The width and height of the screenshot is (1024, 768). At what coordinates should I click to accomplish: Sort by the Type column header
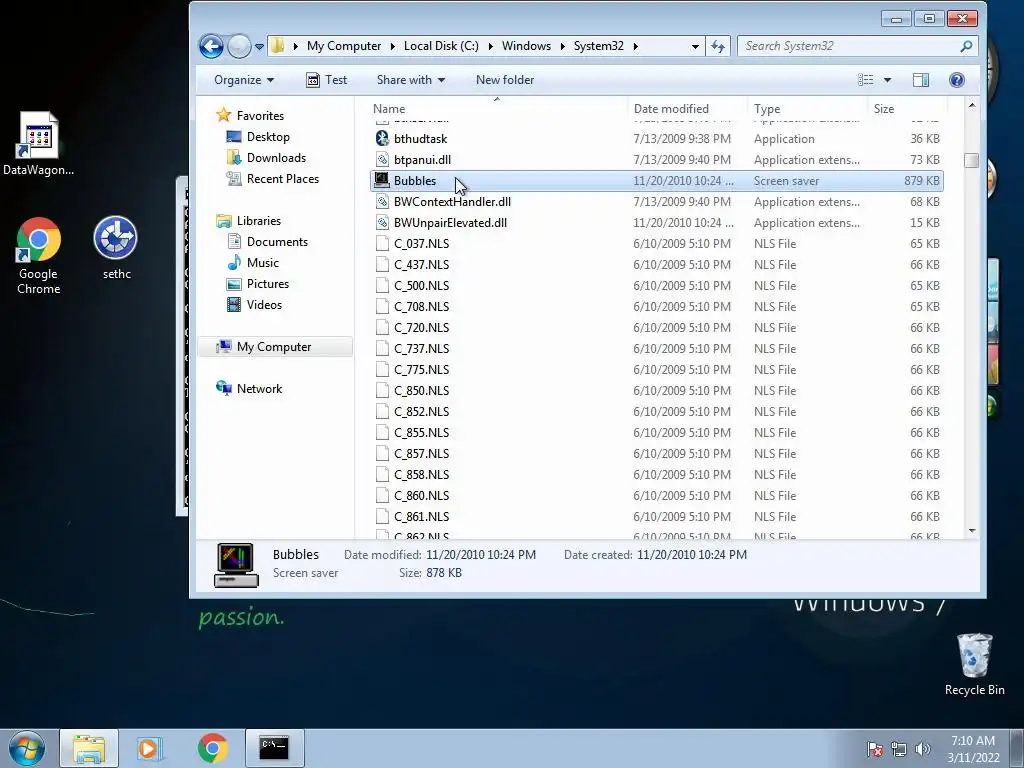[x=767, y=108]
